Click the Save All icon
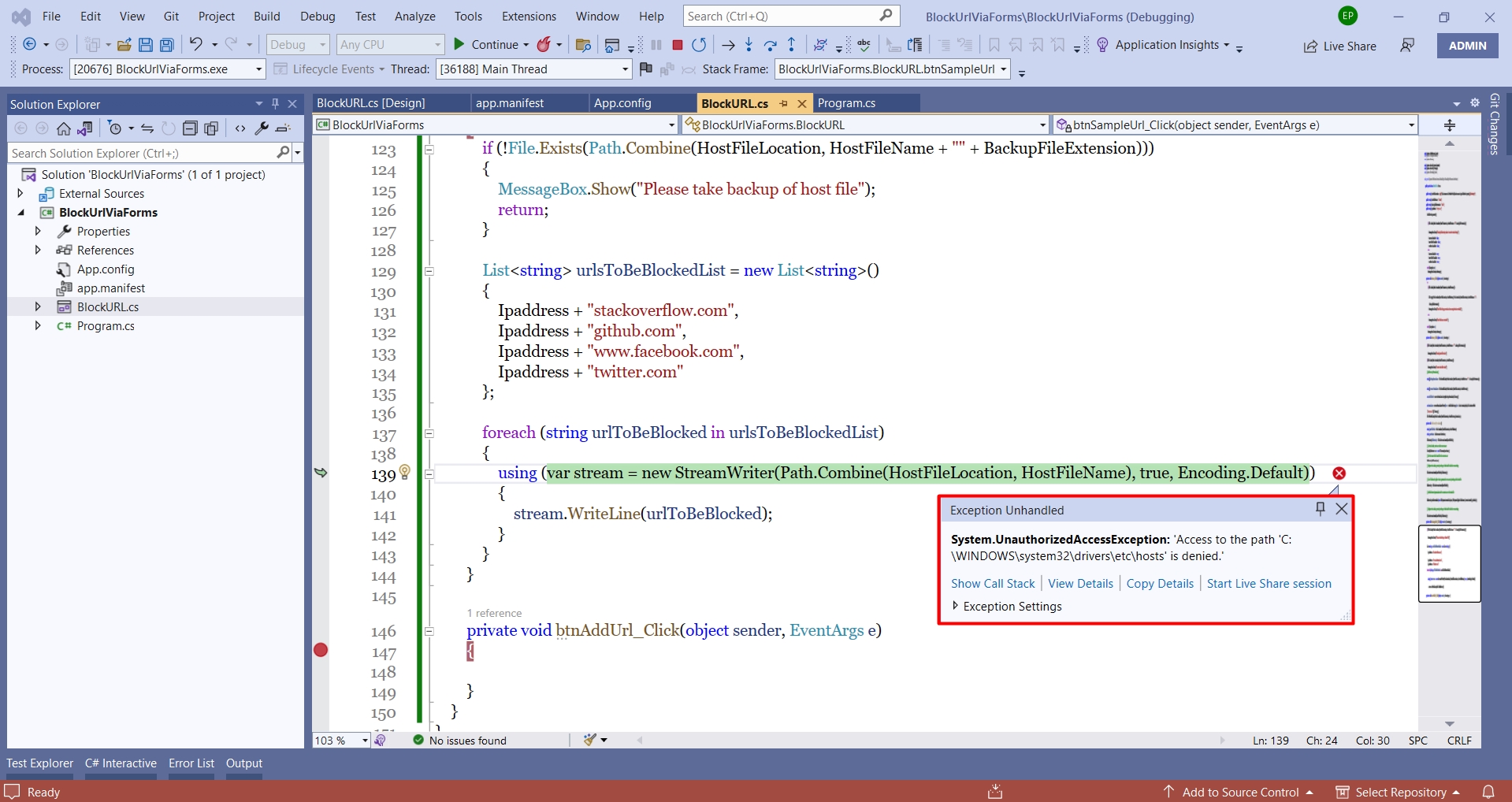Image resolution: width=1512 pixels, height=802 pixels. (167, 45)
